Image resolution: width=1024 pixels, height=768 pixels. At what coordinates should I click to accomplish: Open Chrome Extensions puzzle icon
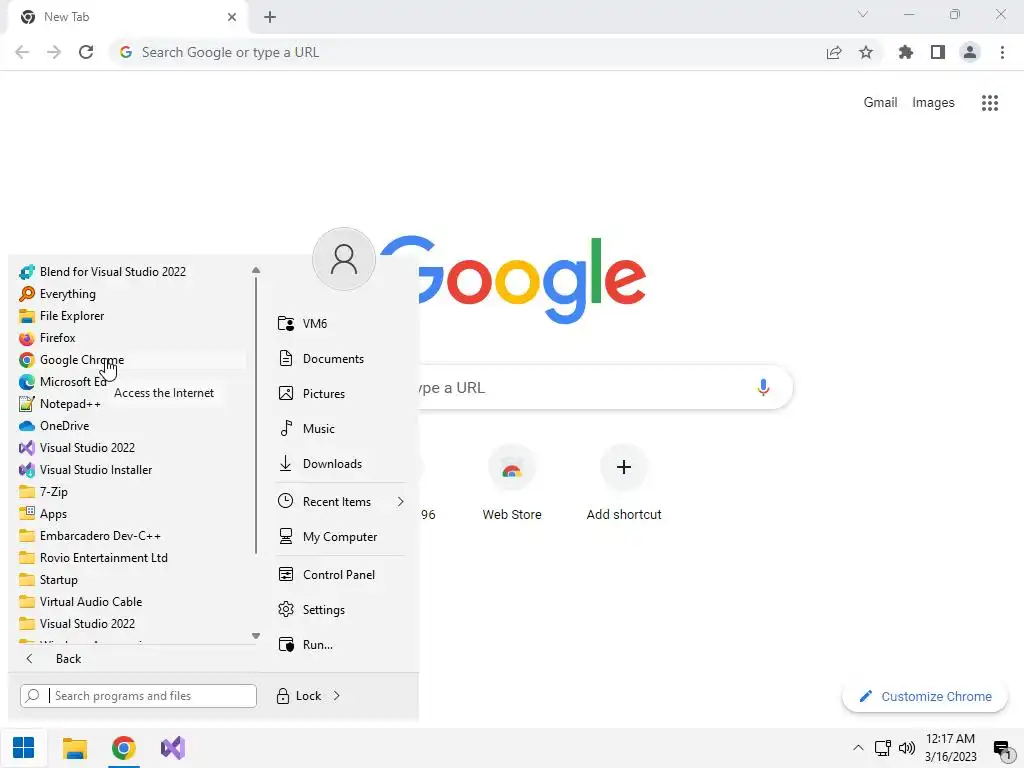(x=906, y=52)
